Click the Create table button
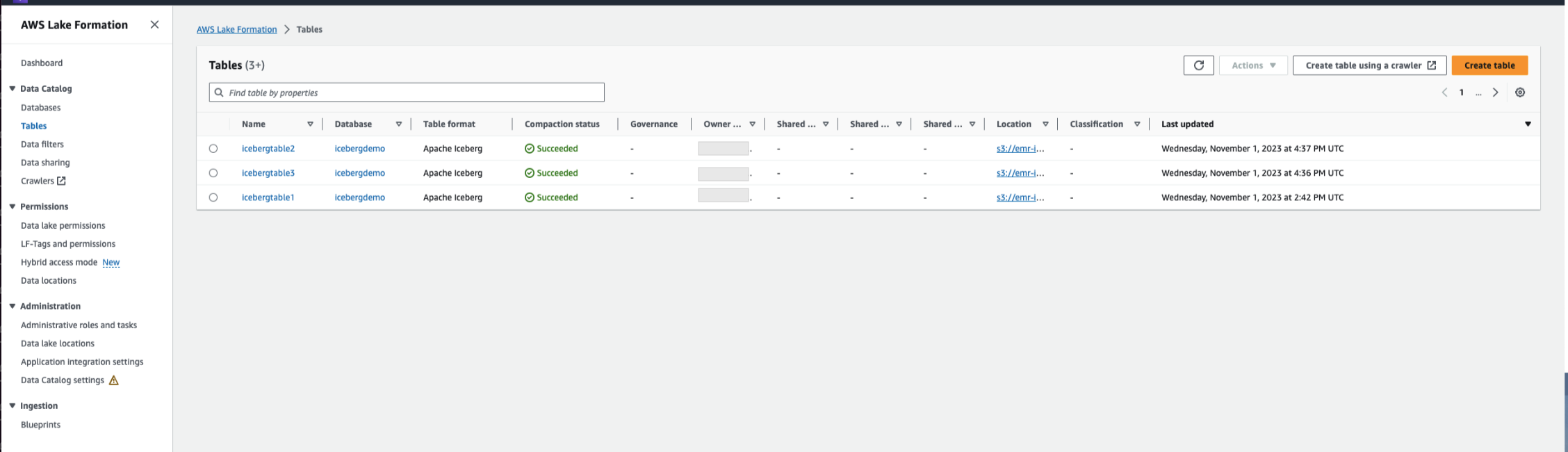Viewport: 1568px width, 452px height. 1489,65
